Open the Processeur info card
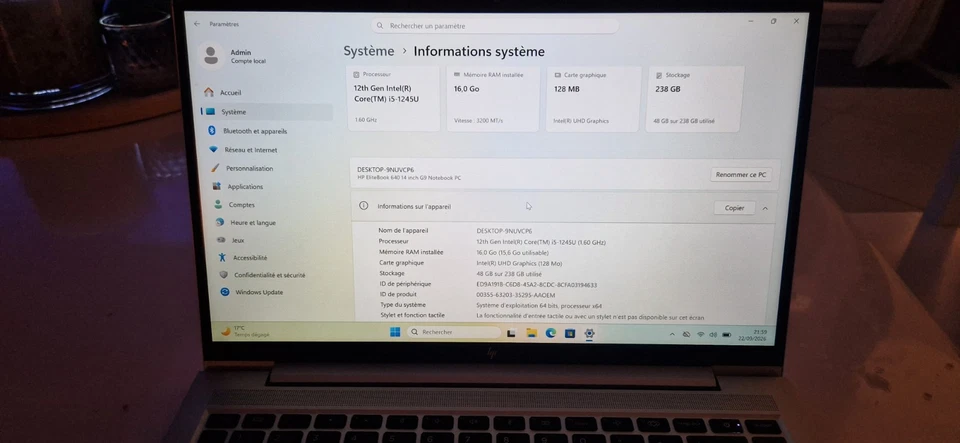 click(x=394, y=98)
